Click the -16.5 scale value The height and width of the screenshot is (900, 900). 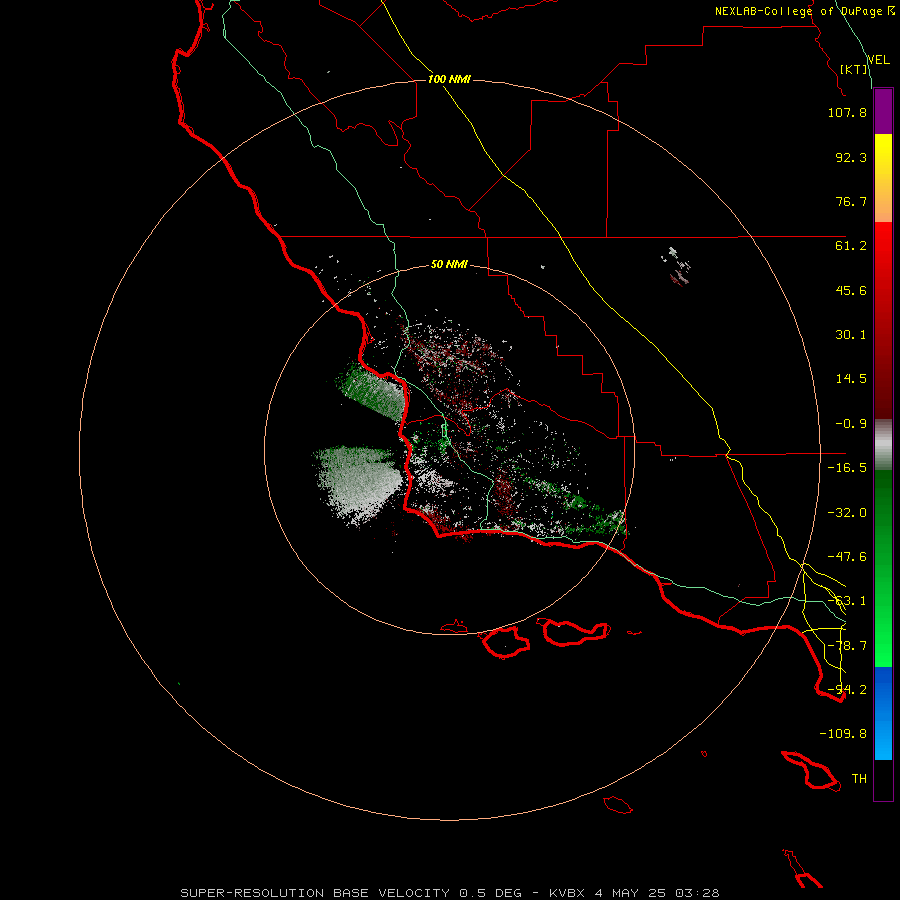pos(847,468)
